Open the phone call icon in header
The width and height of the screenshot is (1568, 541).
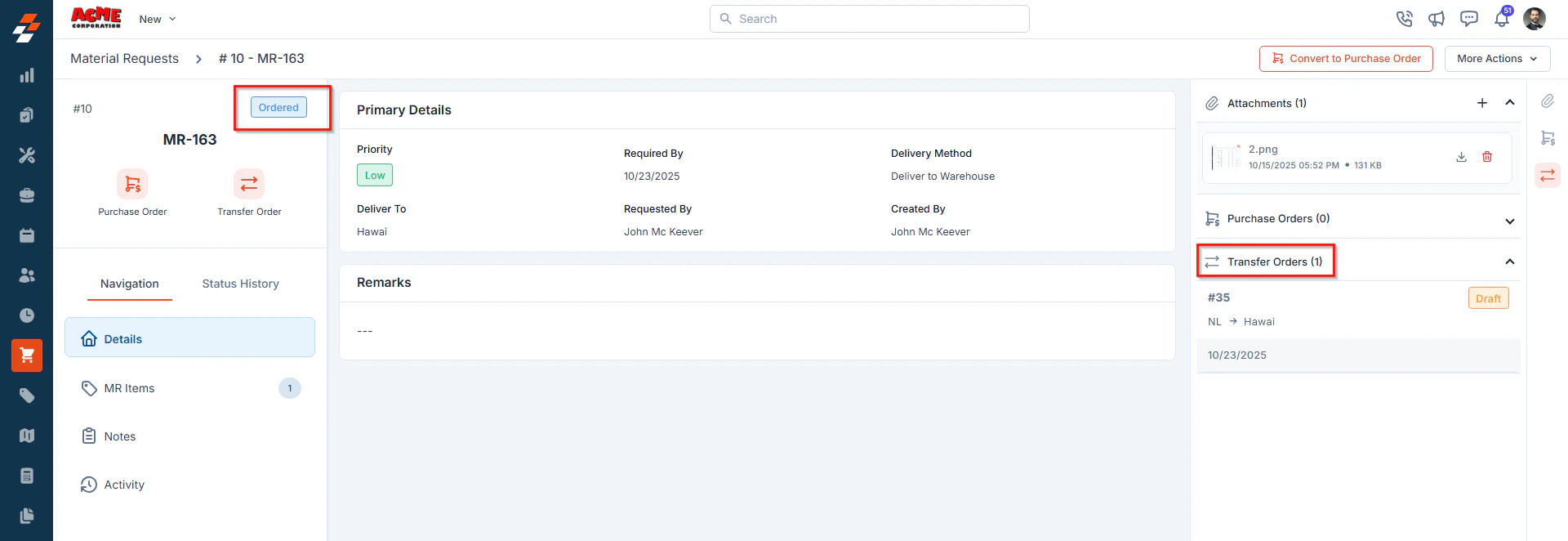tap(1404, 19)
